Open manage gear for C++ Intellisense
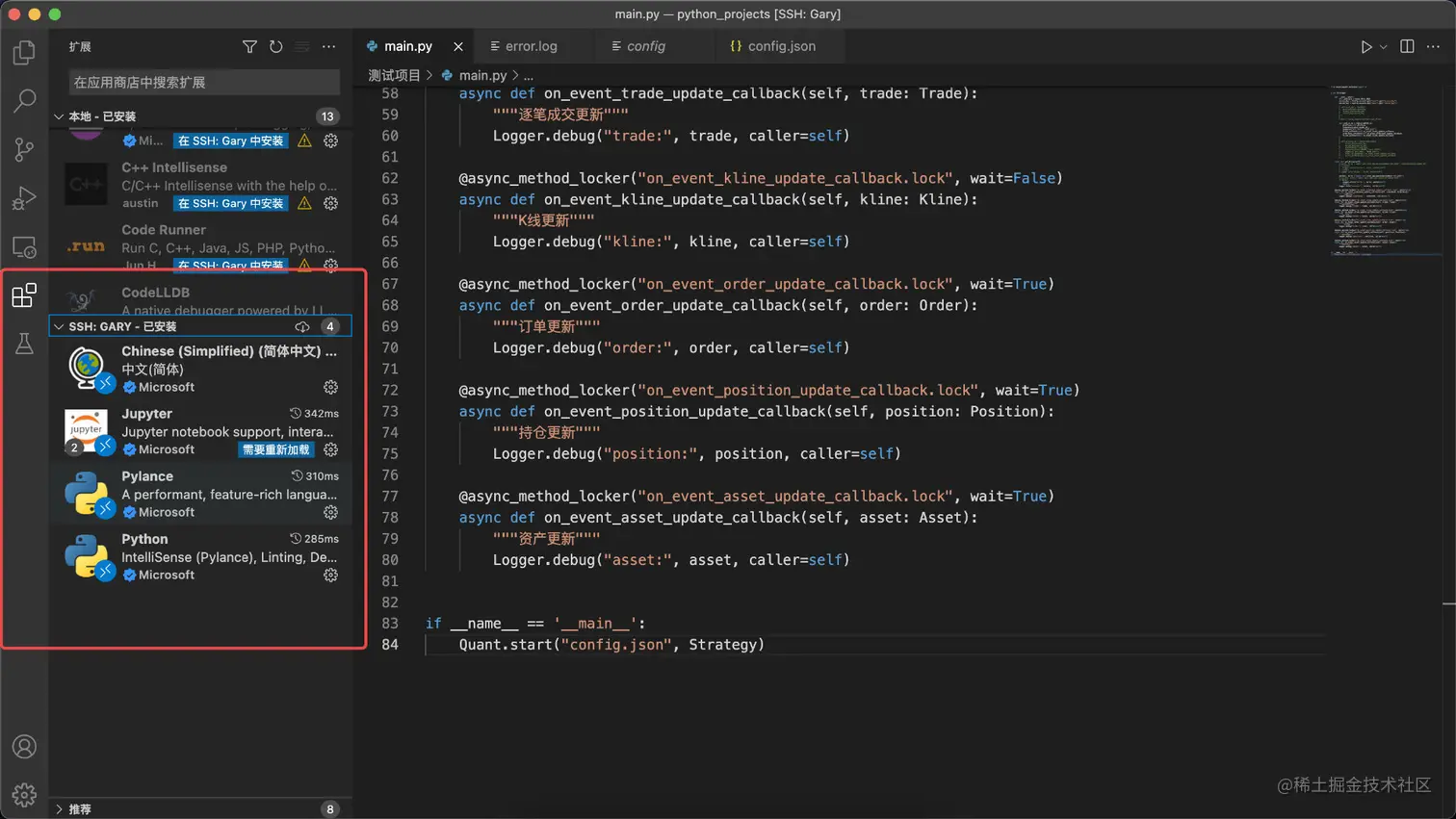 coord(330,203)
